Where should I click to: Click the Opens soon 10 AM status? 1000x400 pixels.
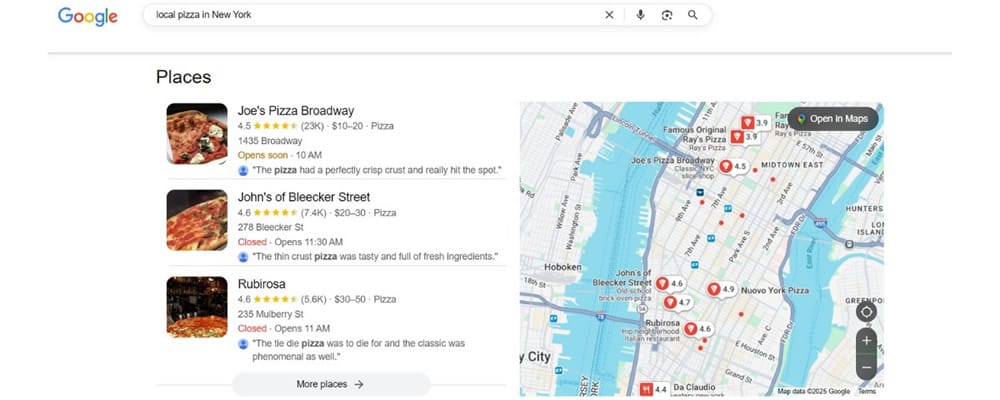279,155
